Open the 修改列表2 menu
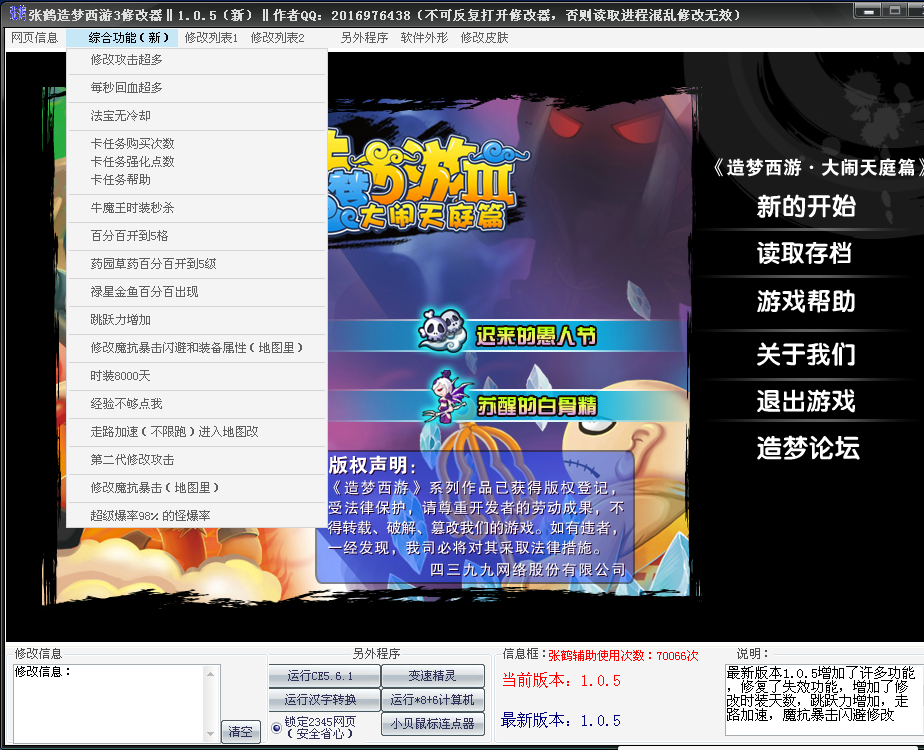The width and height of the screenshot is (924, 750). (278, 38)
